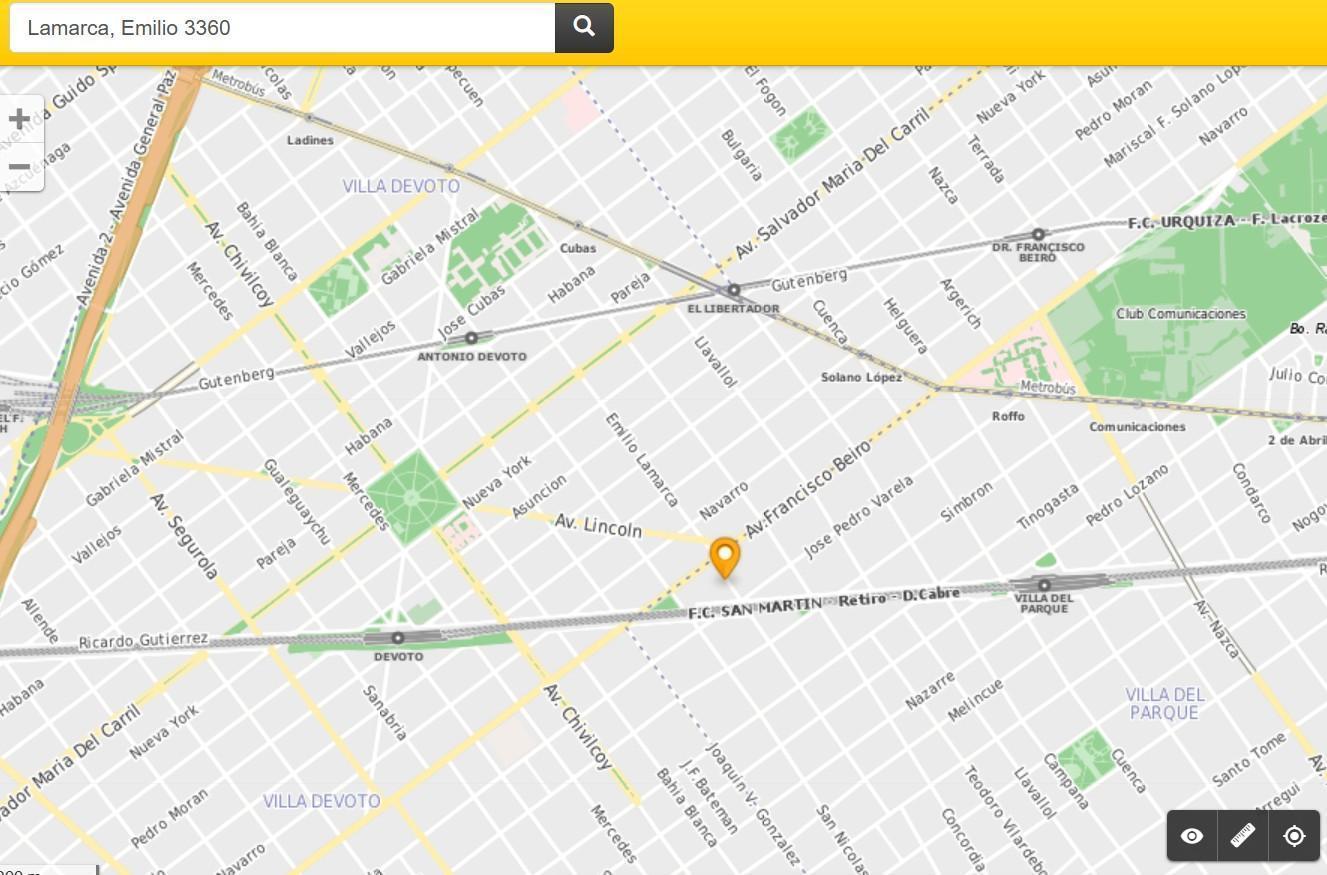1327x875 pixels.
Task: Click the Simbron street label
Action: (x=967, y=501)
